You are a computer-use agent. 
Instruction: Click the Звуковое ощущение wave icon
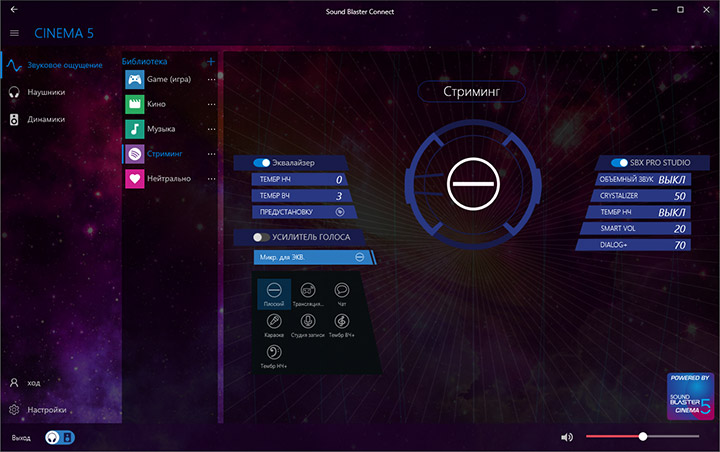click(x=14, y=66)
